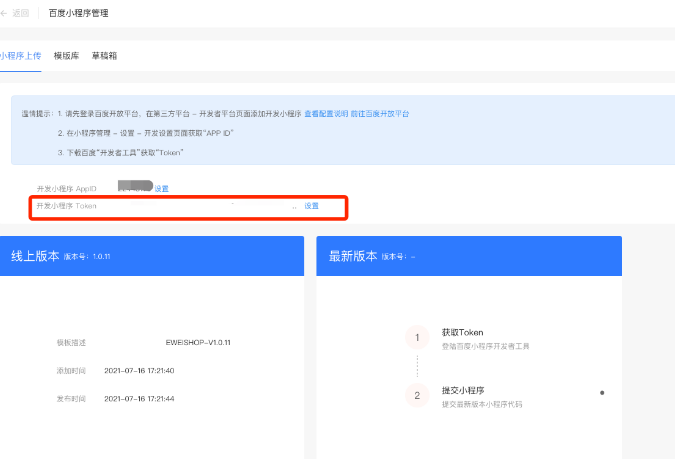The width and height of the screenshot is (675, 459).
Task: Click the 获取Token step title
Action: [462, 332]
